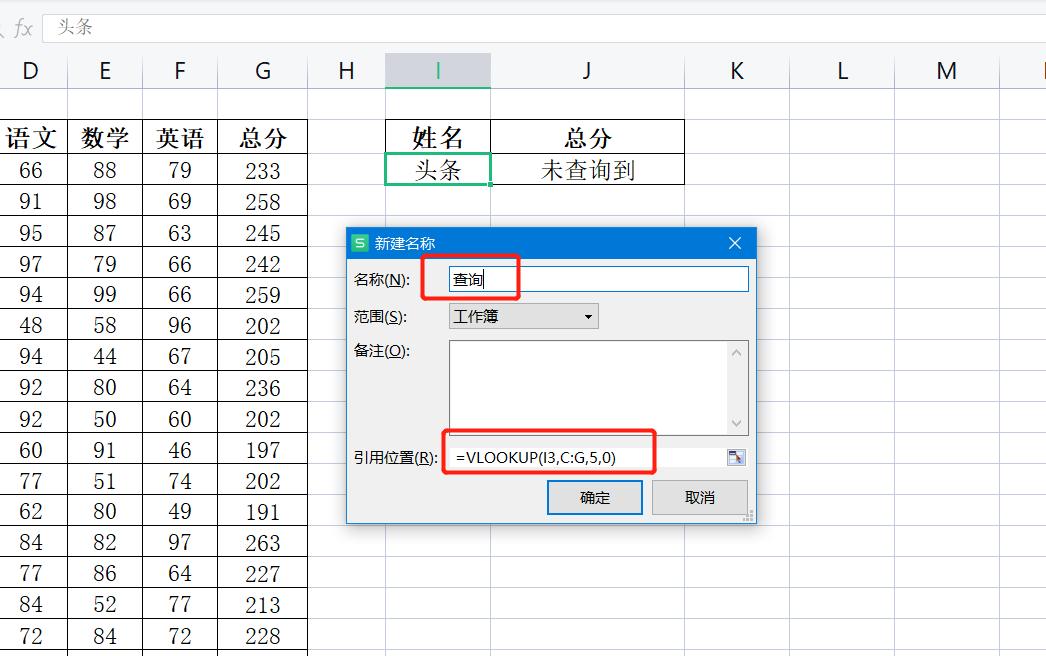This screenshot has width=1046, height=656.
Task: Select column I header
Action: click(437, 71)
